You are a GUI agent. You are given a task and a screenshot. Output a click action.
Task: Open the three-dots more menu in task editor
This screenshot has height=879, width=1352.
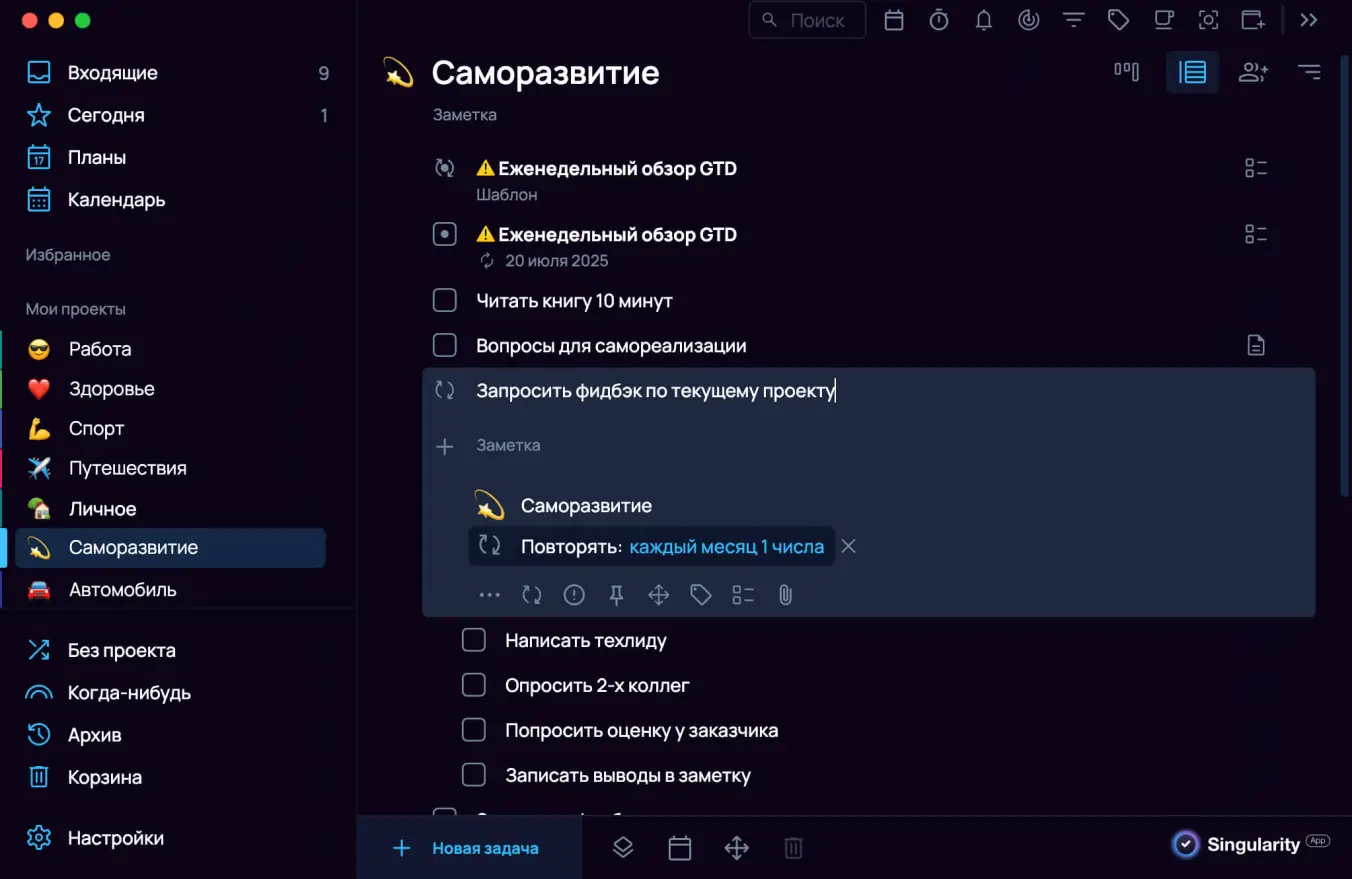pos(489,595)
